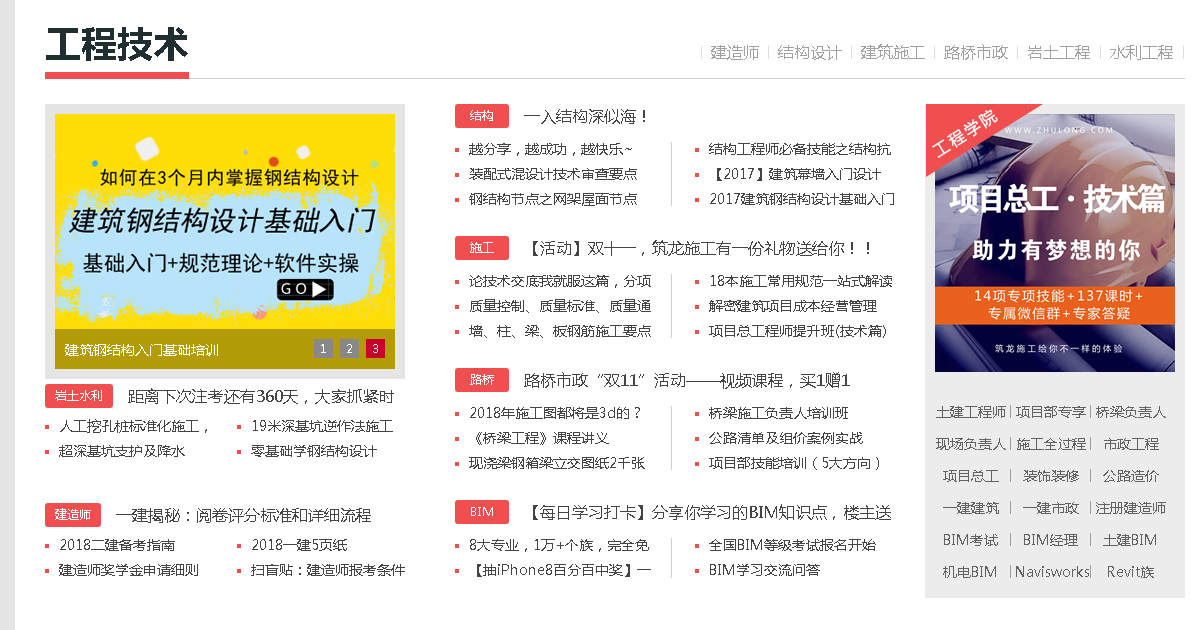Open headline 一建揭秘：阅卷评分标准

[243, 516]
